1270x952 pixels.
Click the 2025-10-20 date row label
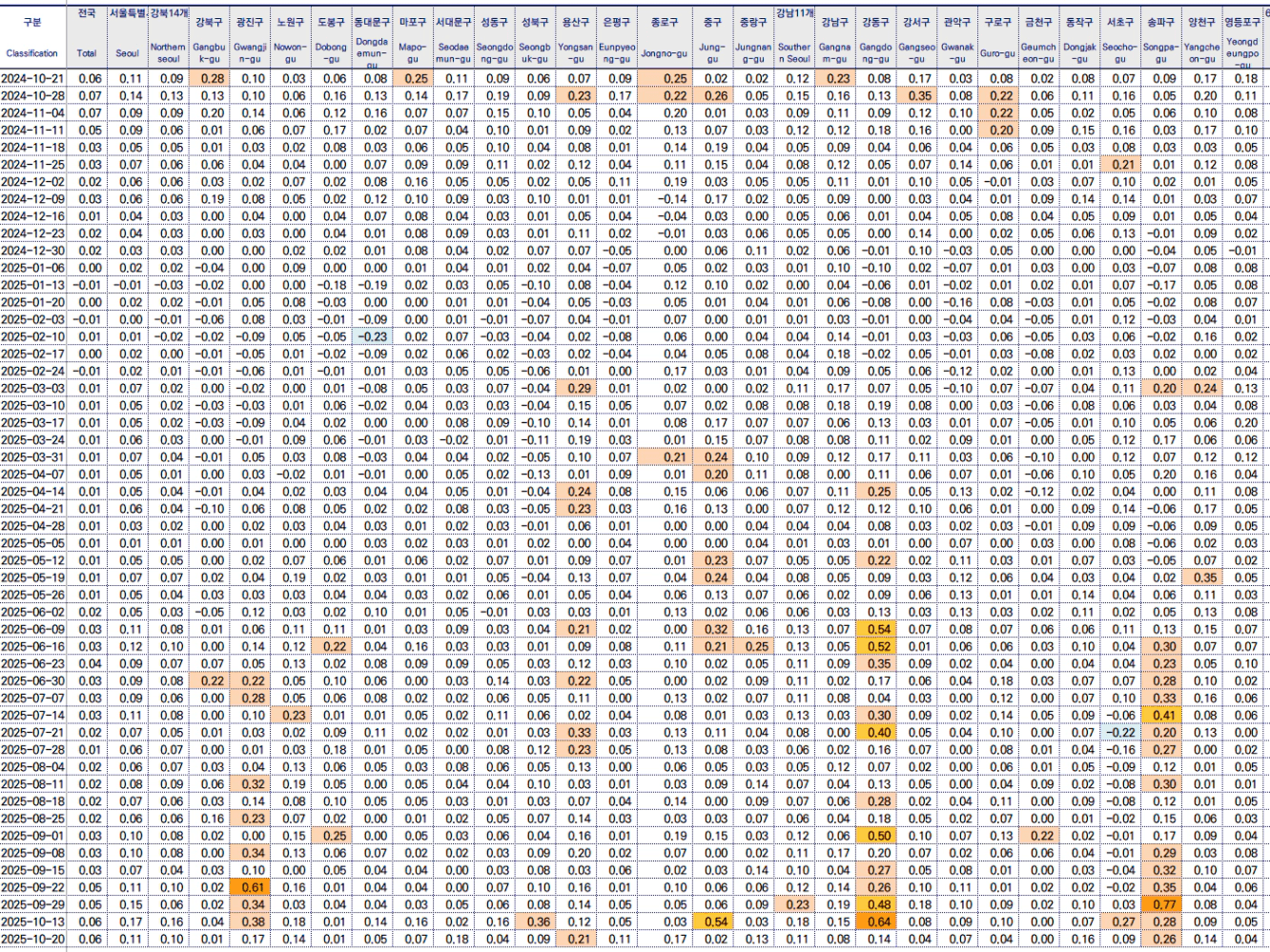[33, 939]
